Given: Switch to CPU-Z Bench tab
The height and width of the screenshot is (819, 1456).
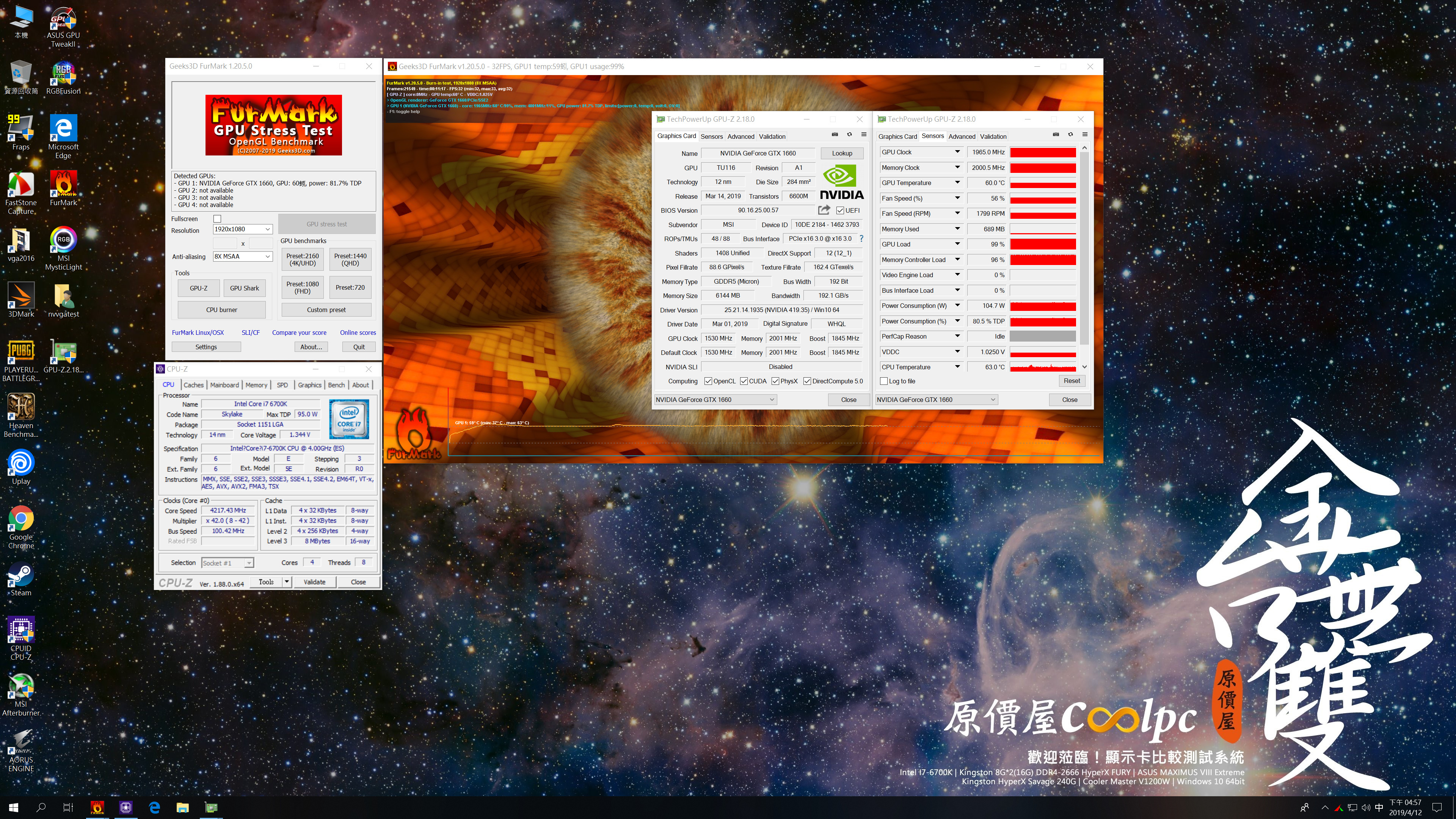Looking at the screenshot, I should 336,385.
